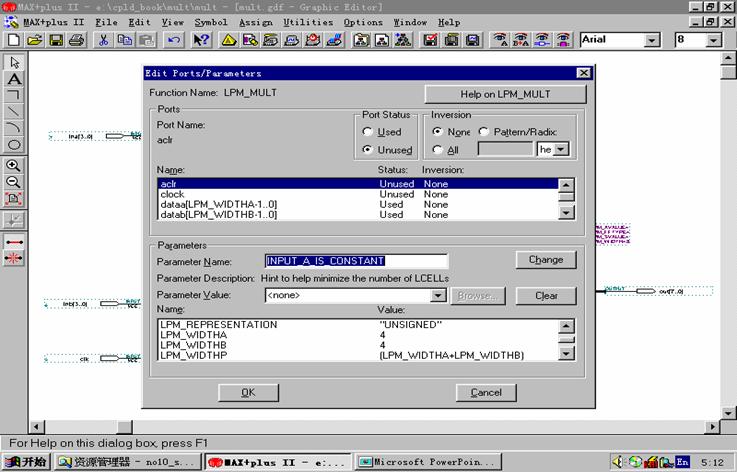This screenshot has width=737, height=472.
Task: Select the Text tool letter A
Action: pyautogui.click(x=14, y=79)
